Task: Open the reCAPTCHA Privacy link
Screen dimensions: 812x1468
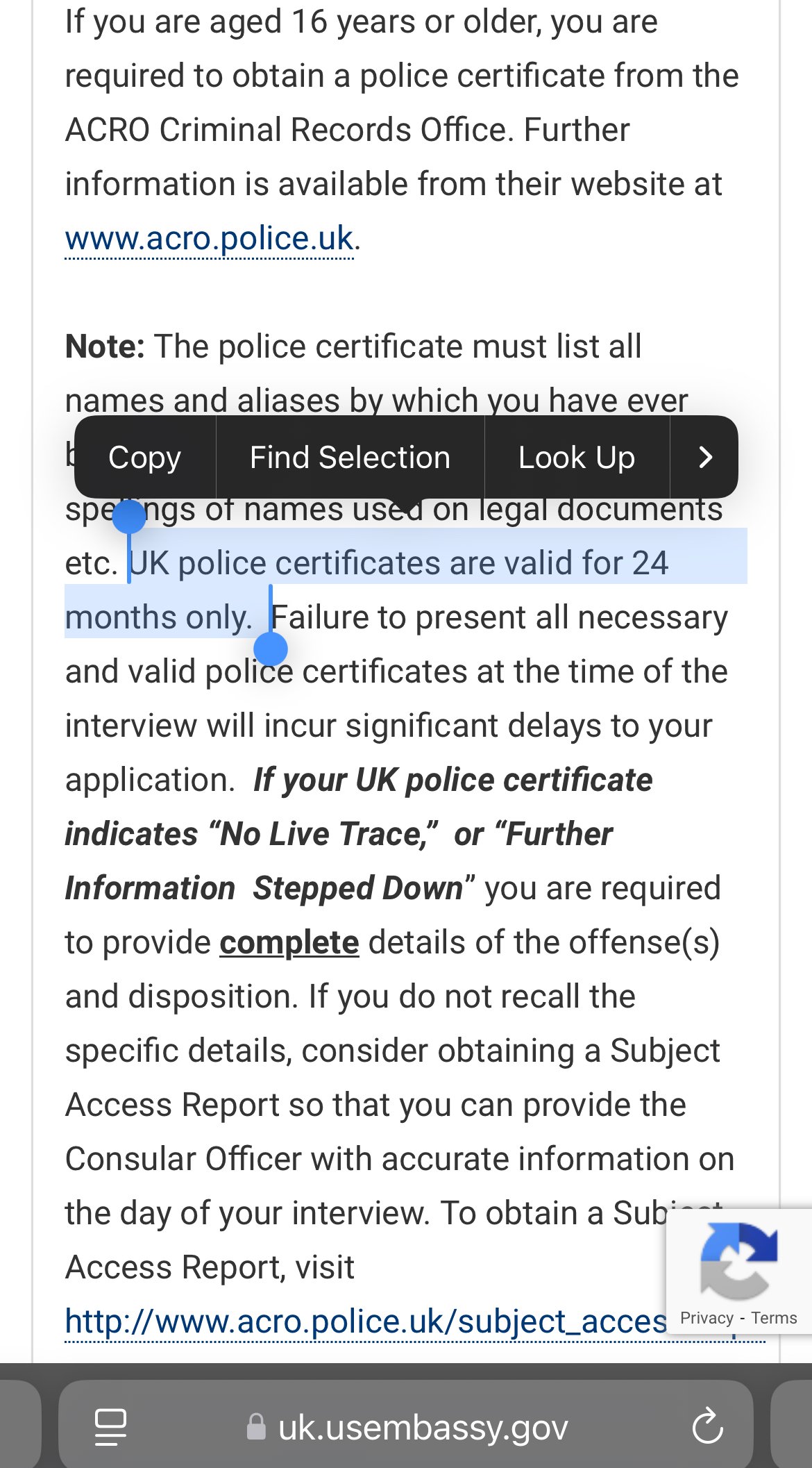Action: coord(707,1318)
